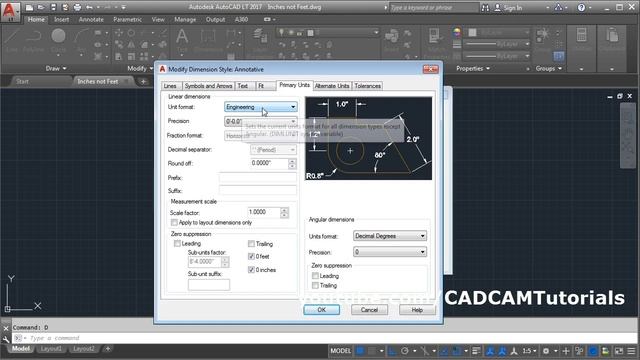Click the Plot printer icon in quick access toolbar
The image size is (640, 360).
tap(77, 7)
